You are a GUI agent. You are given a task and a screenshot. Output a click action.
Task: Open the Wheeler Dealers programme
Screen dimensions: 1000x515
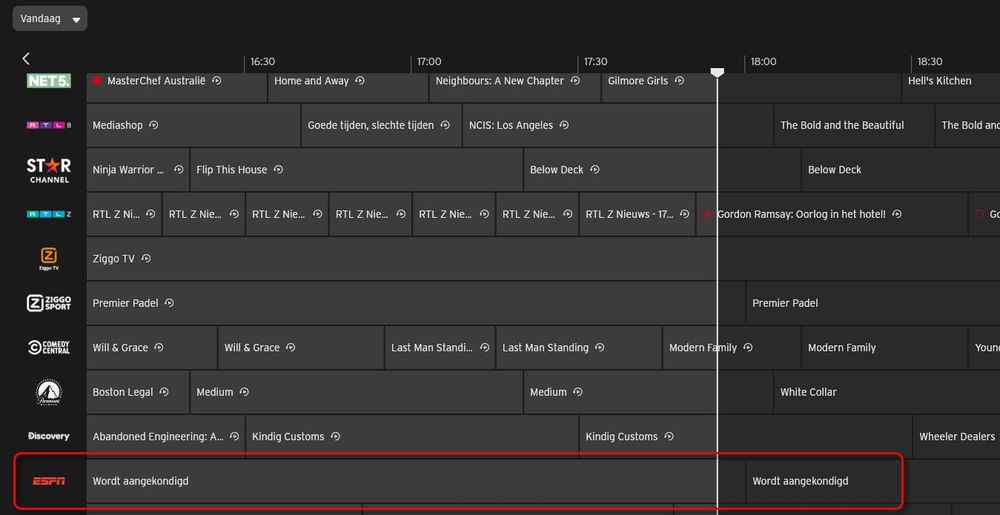point(957,437)
